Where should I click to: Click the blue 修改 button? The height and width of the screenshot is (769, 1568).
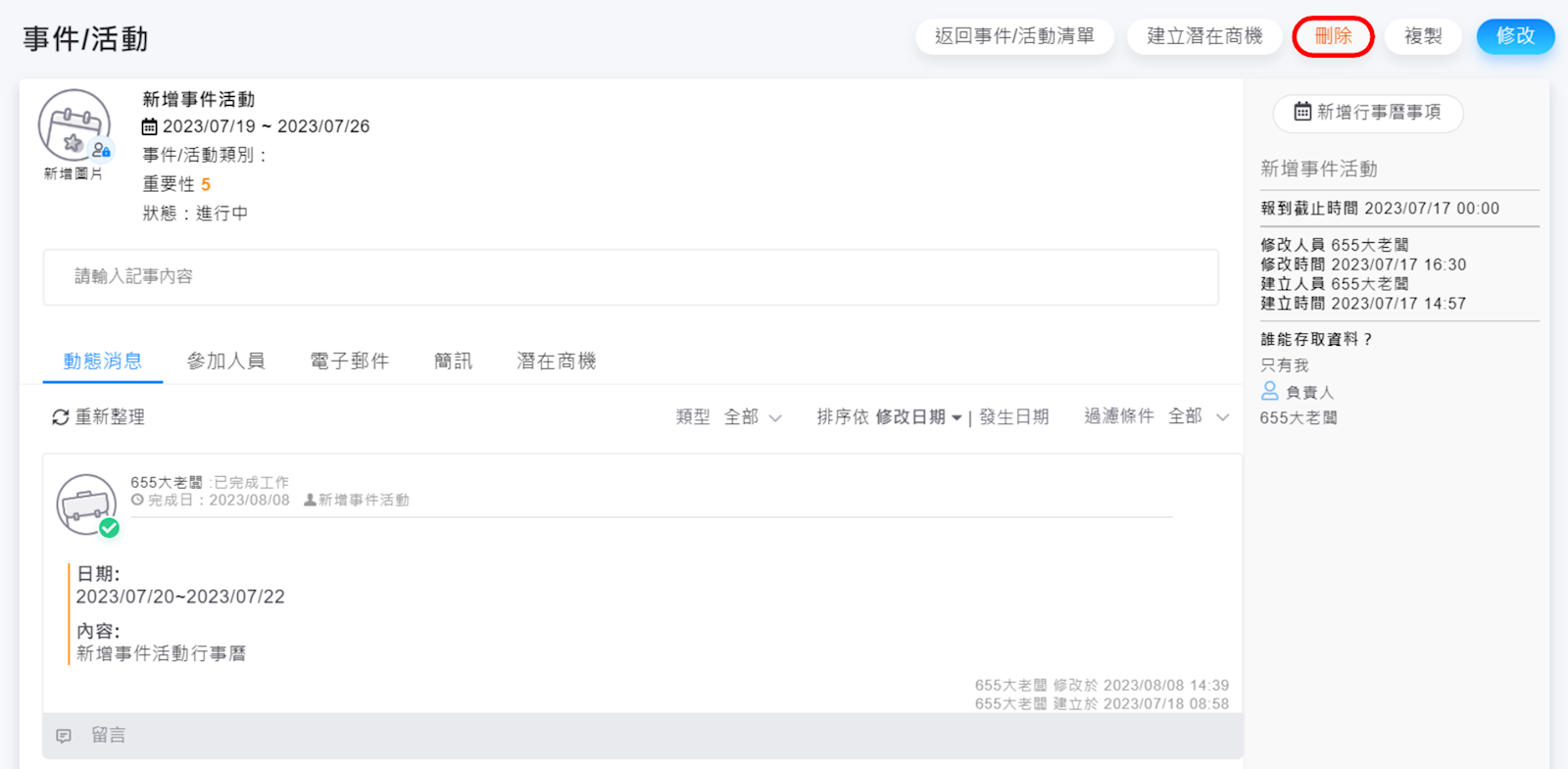pos(1514,36)
